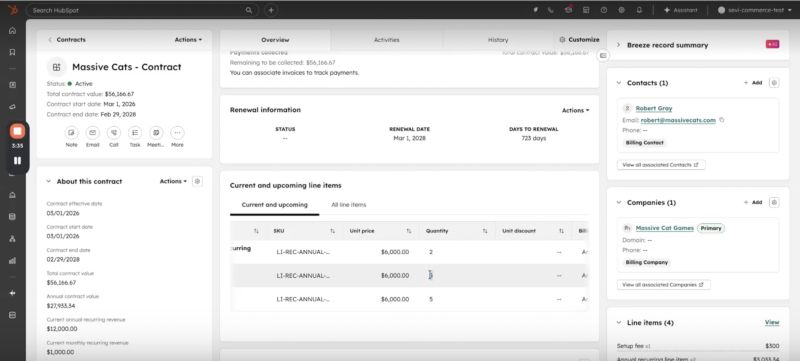Open Reporting bar-chart icon in sidebar

pos(13,261)
